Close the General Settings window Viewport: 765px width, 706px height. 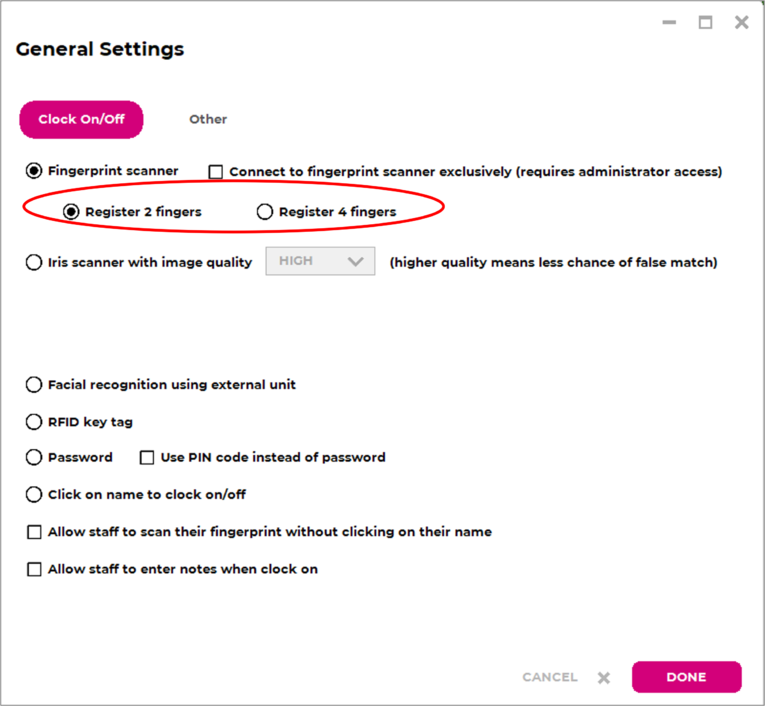tap(741, 22)
